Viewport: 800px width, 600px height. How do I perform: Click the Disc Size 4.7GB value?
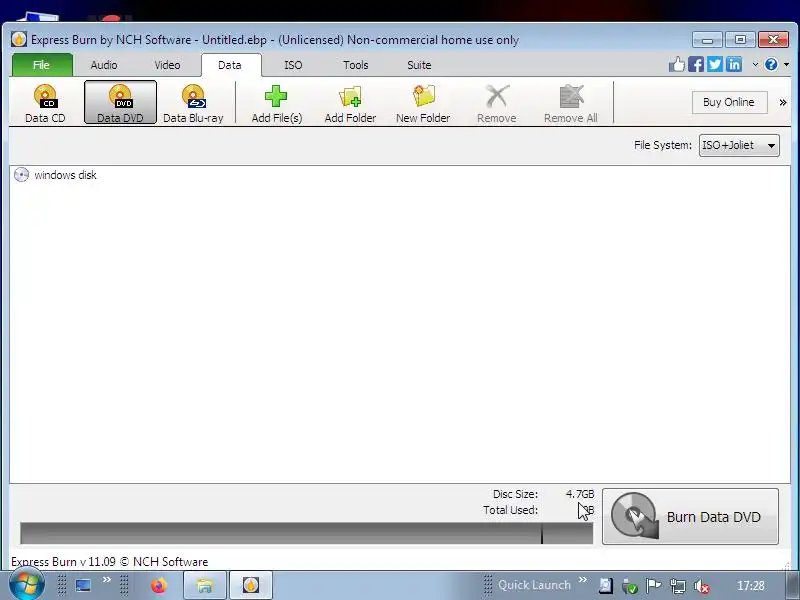tap(580, 494)
